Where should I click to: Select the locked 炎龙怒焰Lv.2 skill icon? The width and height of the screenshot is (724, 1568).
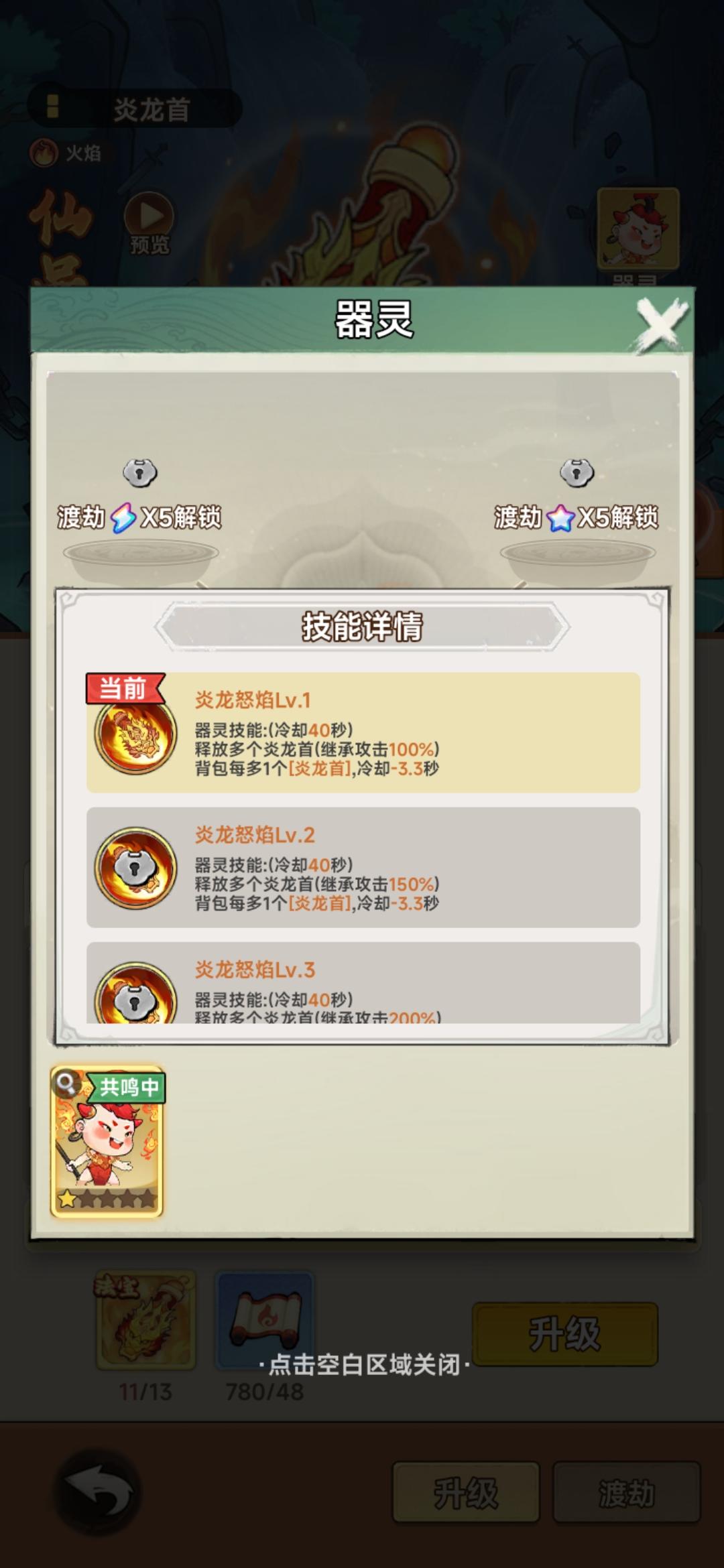135,868
